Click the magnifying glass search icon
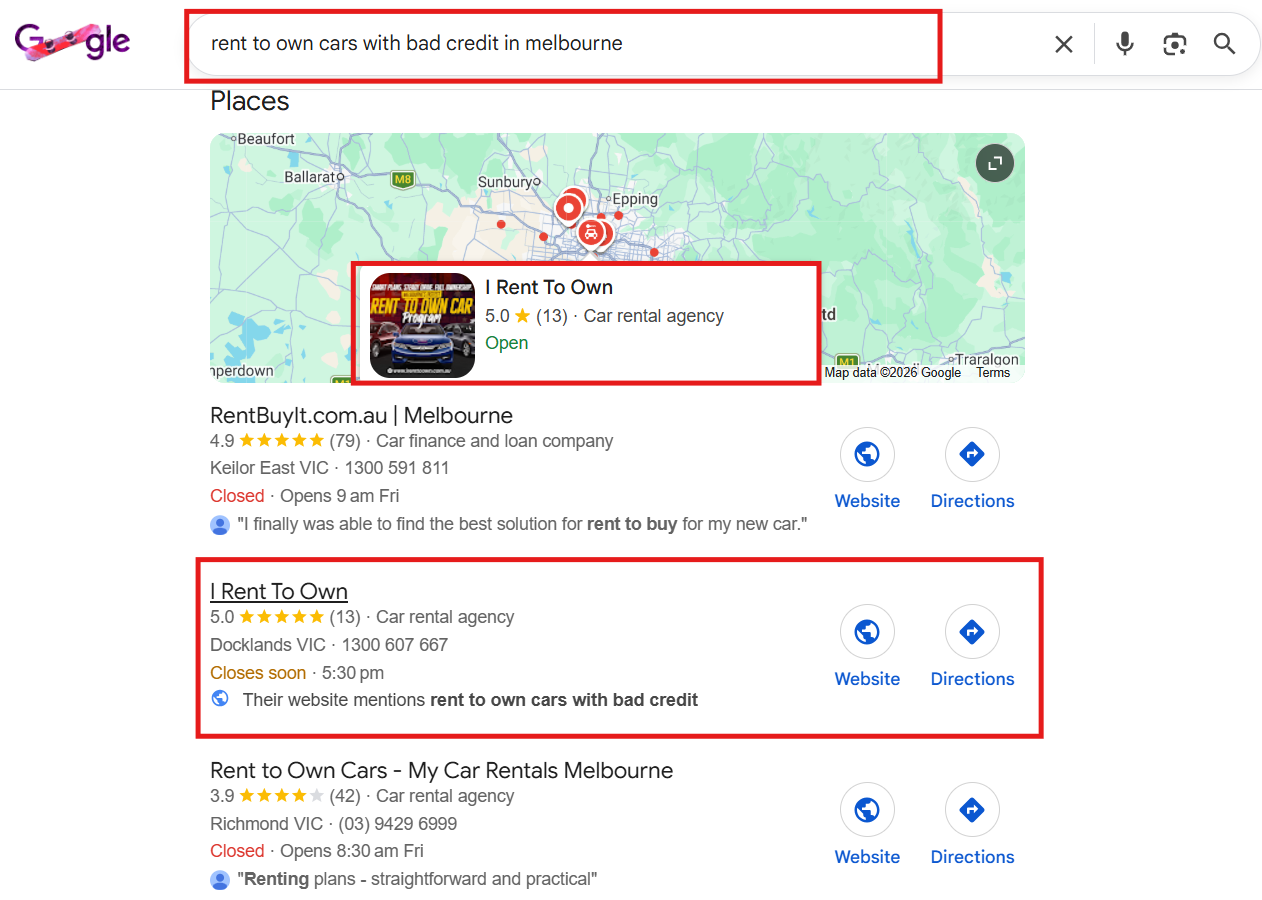The image size is (1262, 900). [x=1225, y=44]
